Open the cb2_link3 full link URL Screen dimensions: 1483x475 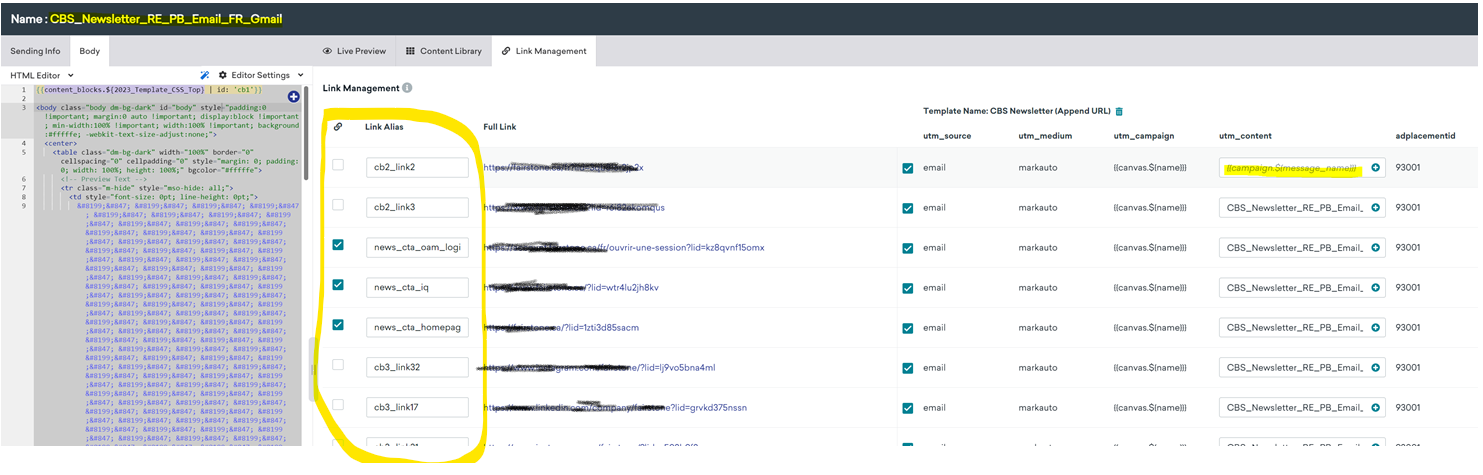click(573, 208)
